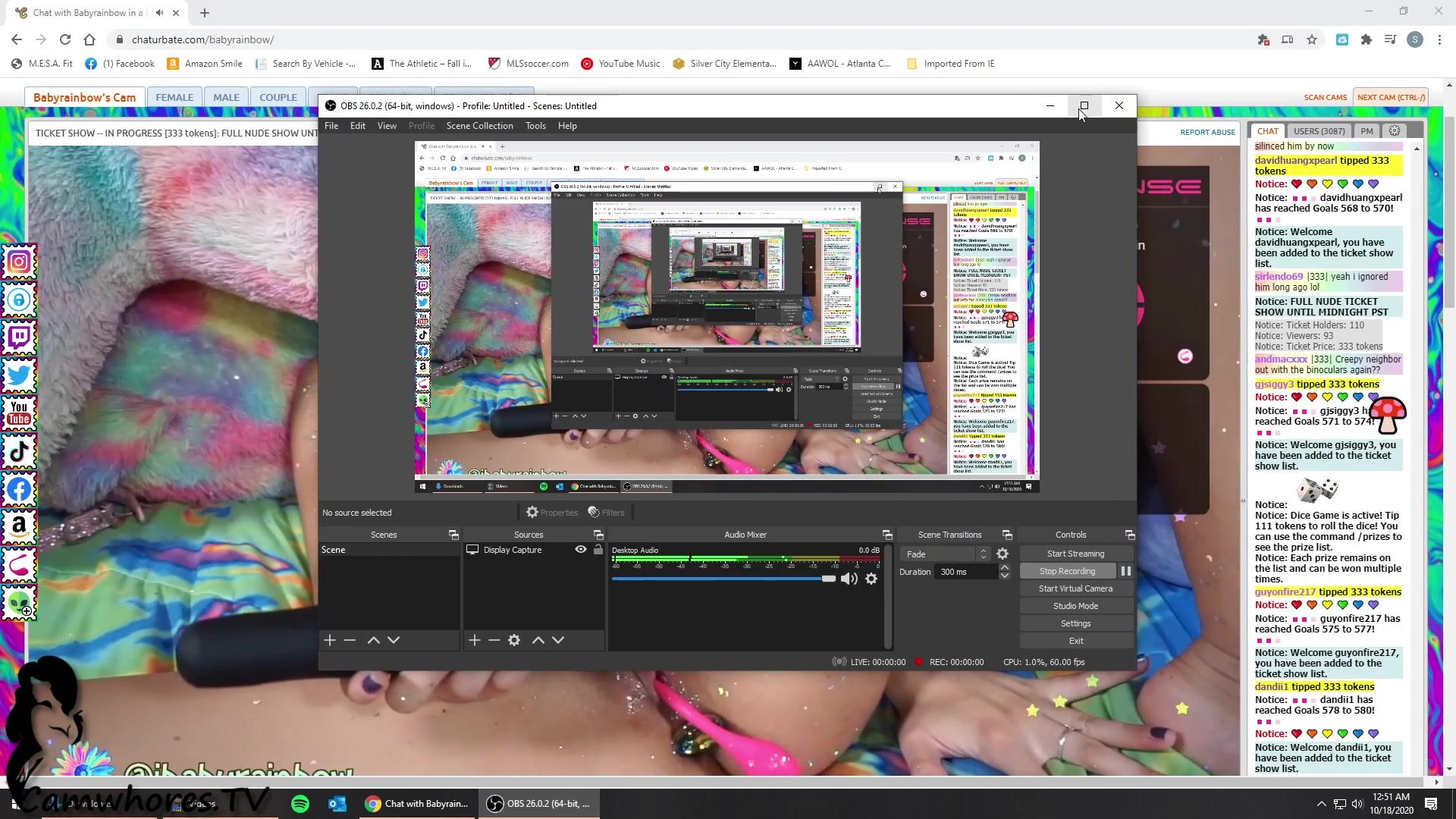The image size is (1456, 819).
Task: Click the REPORT ABUSE link
Action: [1207, 132]
